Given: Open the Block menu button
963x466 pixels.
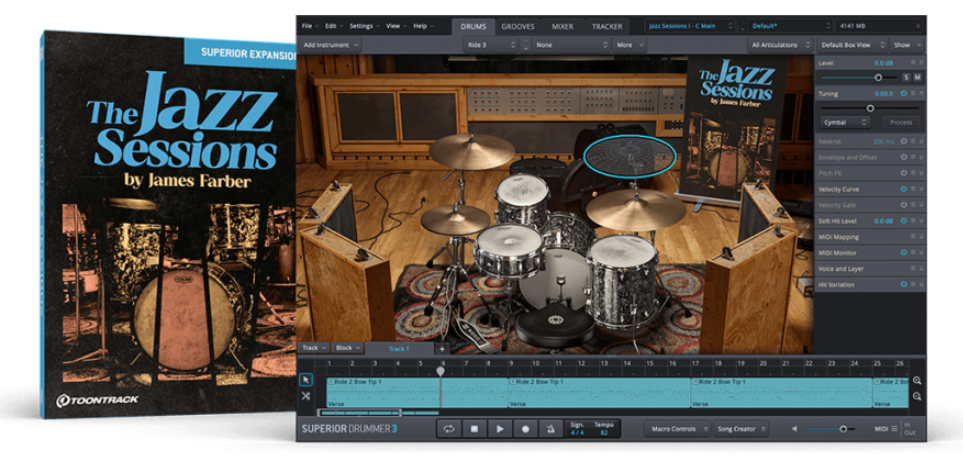Looking at the screenshot, I should pyautogui.click(x=348, y=348).
